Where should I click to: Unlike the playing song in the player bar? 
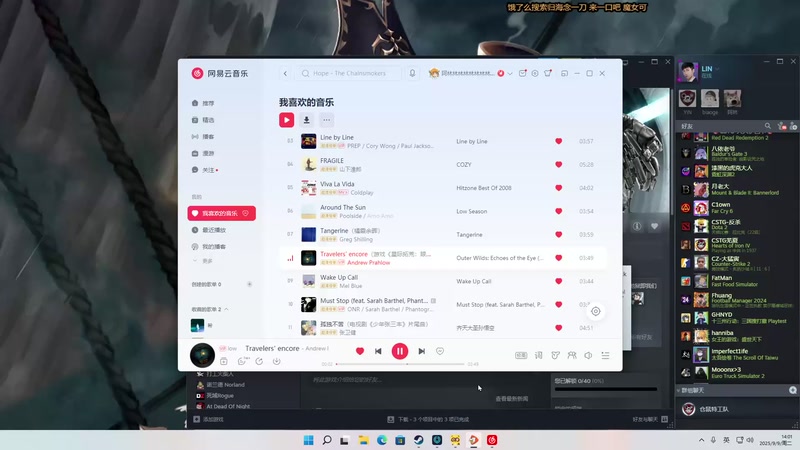[360, 351]
